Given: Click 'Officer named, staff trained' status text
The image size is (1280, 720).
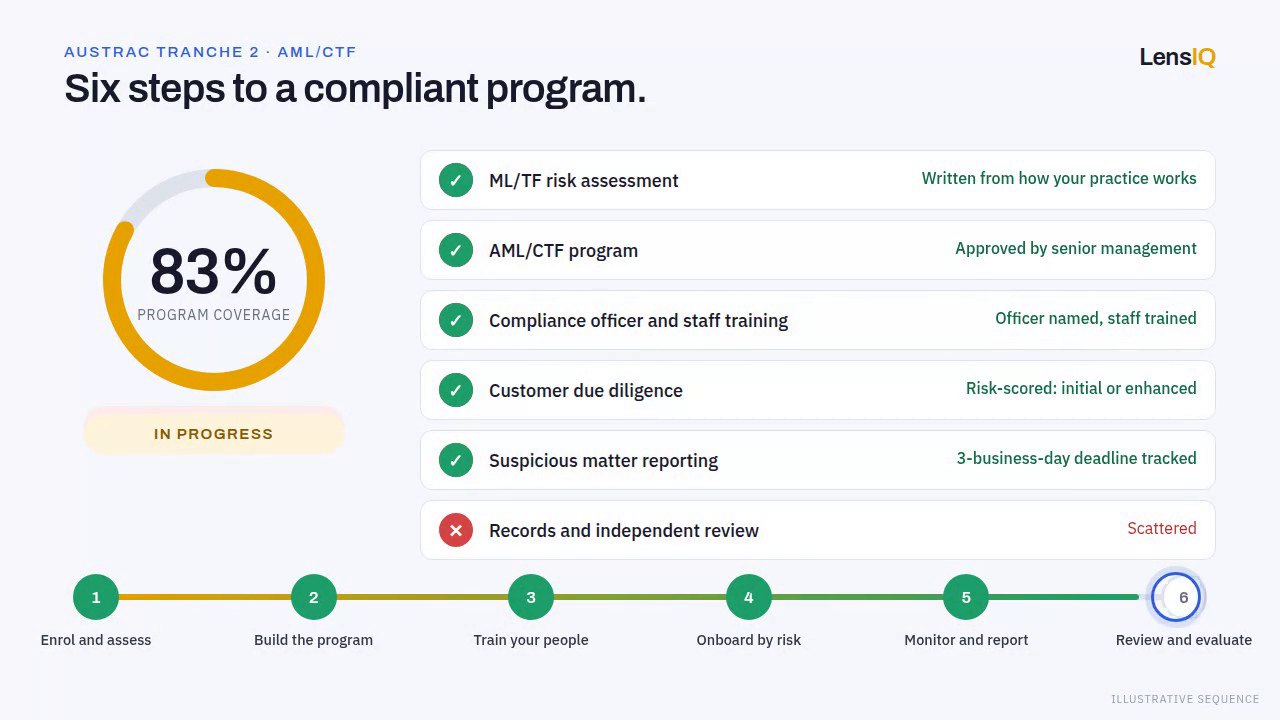Looking at the screenshot, I should tap(1096, 318).
